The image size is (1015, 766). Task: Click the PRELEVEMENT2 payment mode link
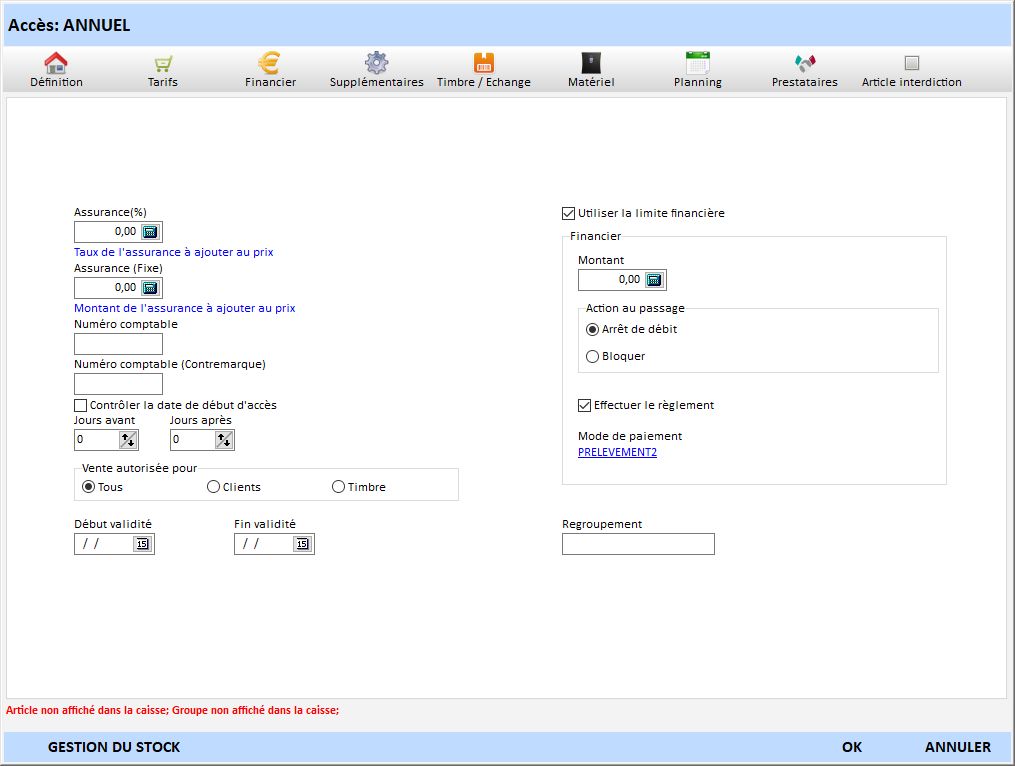617,452
